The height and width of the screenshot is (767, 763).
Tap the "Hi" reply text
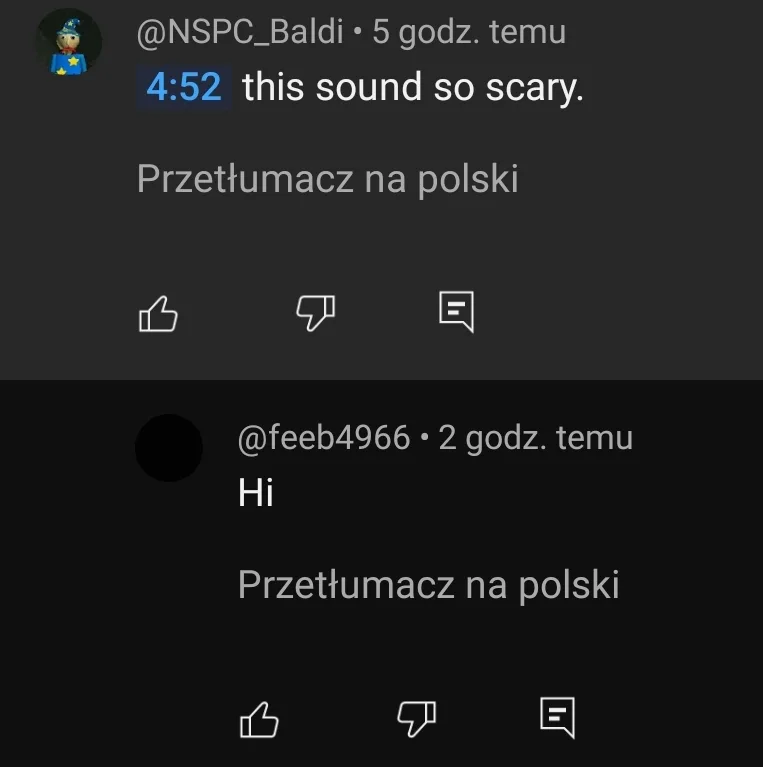click(256, 492)
